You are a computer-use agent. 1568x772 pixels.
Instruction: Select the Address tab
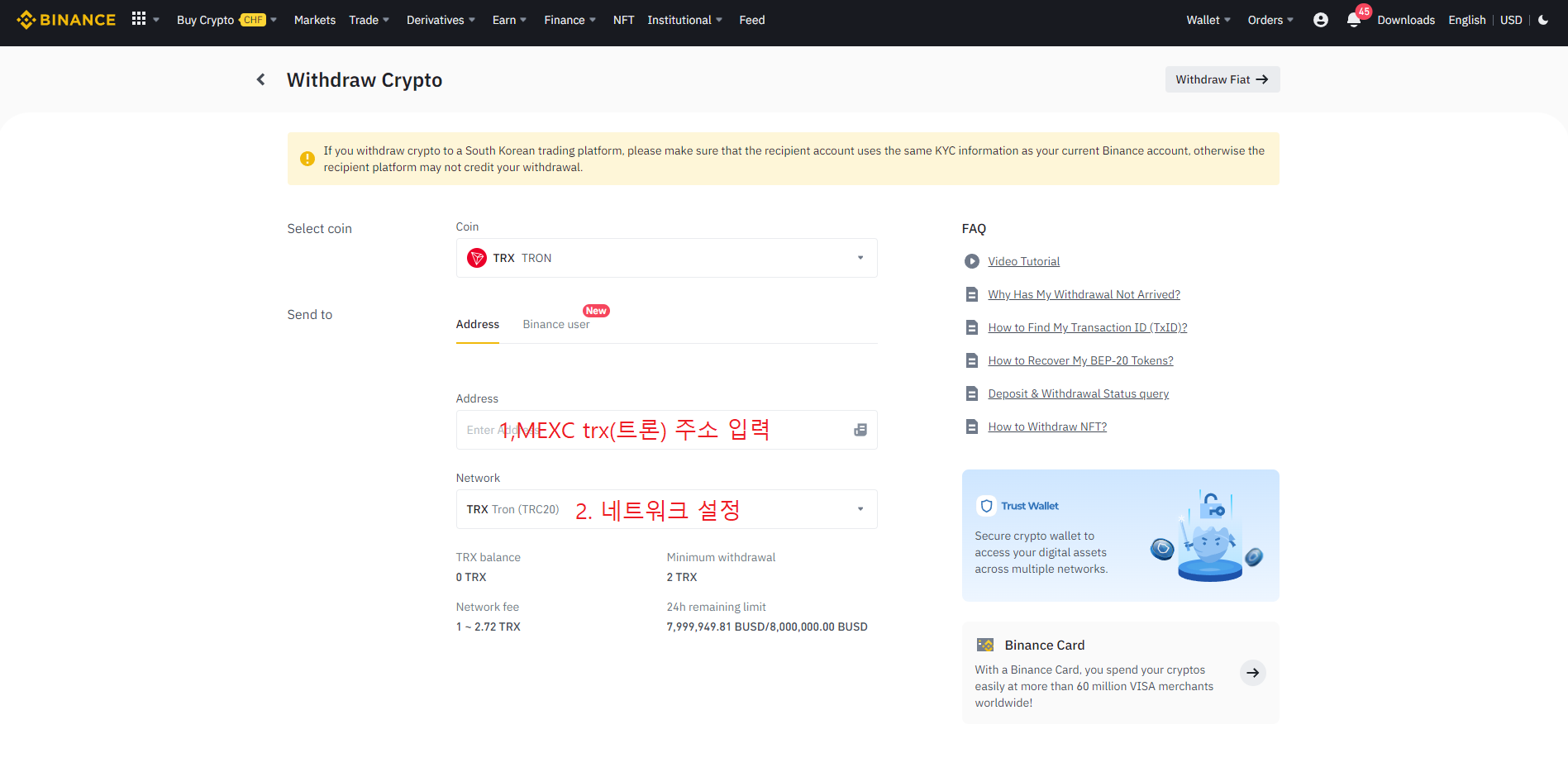click(x=478, y=324)
